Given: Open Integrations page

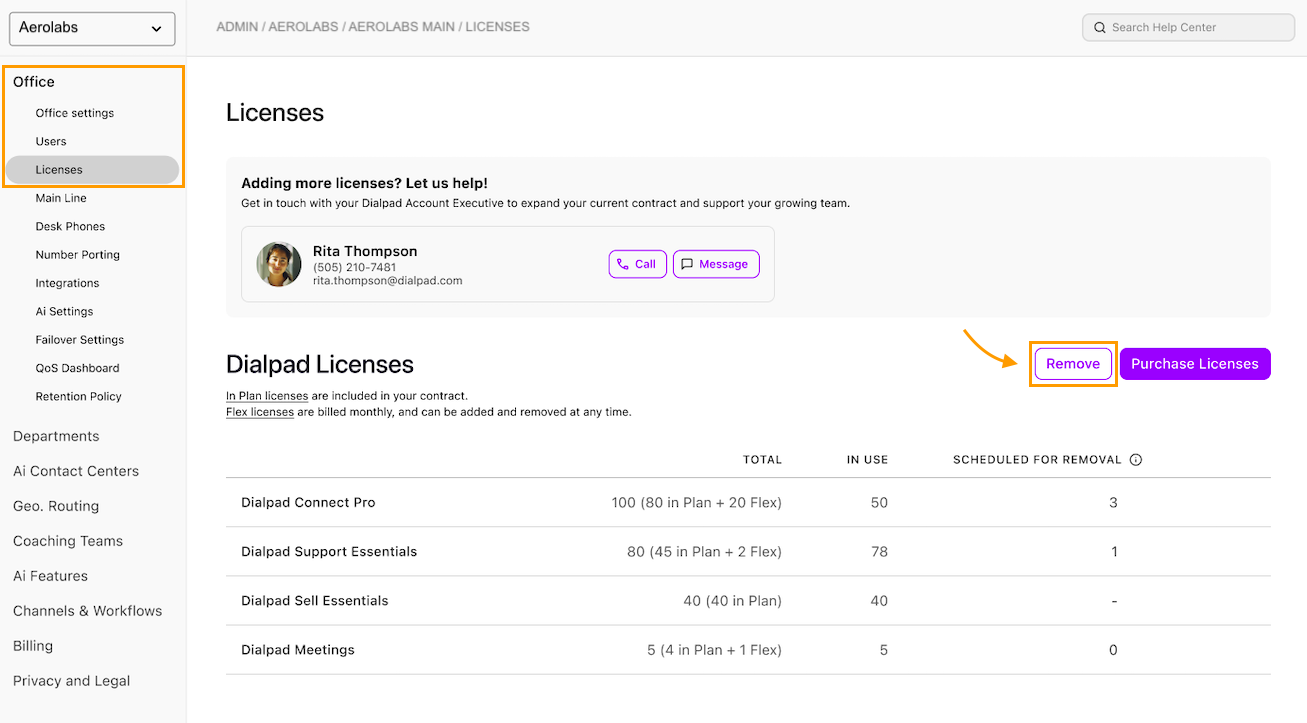Looking at the screenshot, I should pyautogui.click(x=67, y=283).
